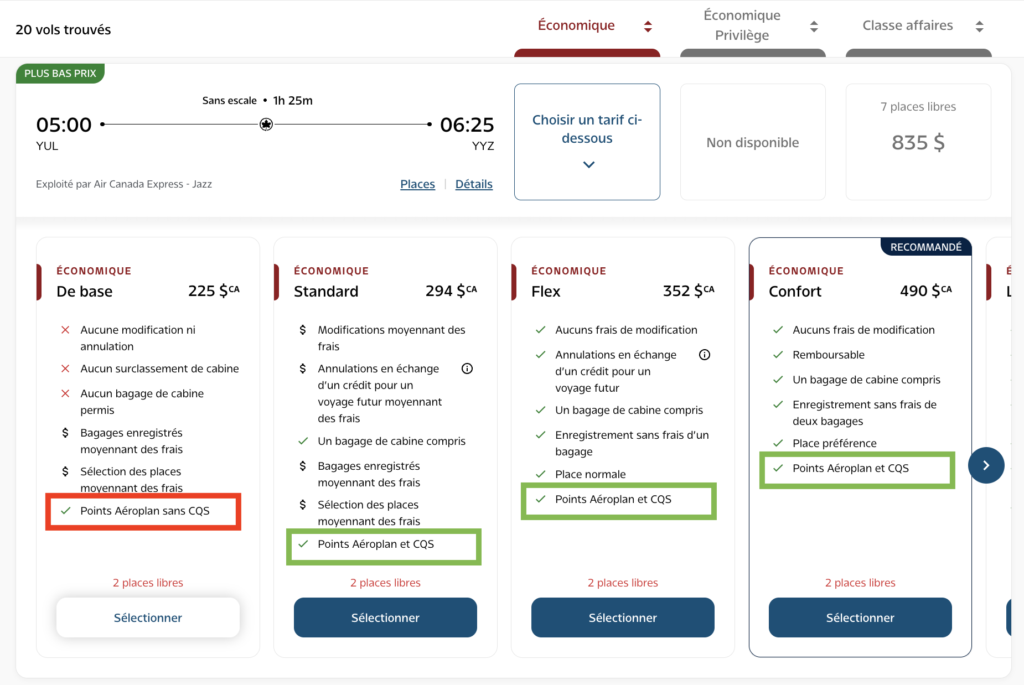The width and height of the screenshot is (1024, 685).
Task: Click the red X beside 'Aucun surclassement de cabine'
Action: pyautogui.click(x=66, y=369)
